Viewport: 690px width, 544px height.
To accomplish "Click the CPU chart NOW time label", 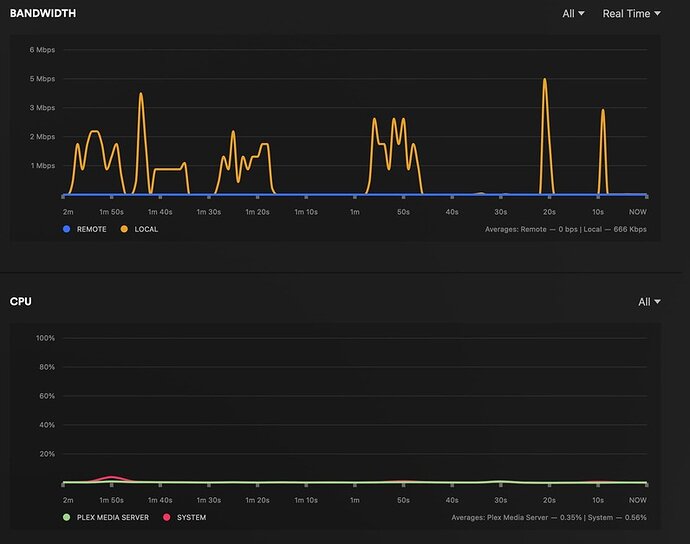I will click(638, 500).
